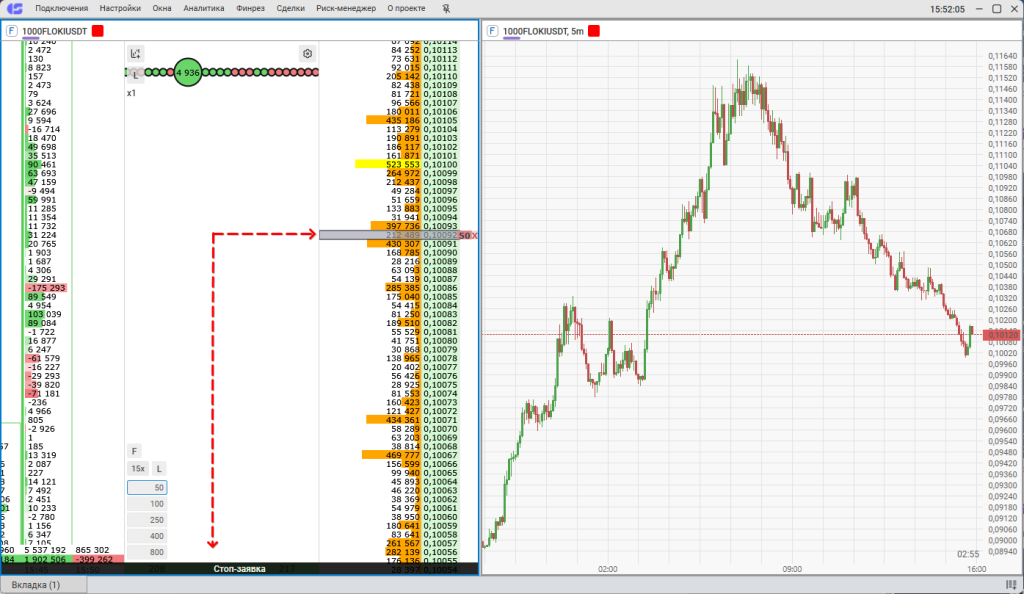The width and height of the screenshot is (1024, 594).
Task: Cancel the 50 order at price 0,10092
Action: (x=475, y=235)
